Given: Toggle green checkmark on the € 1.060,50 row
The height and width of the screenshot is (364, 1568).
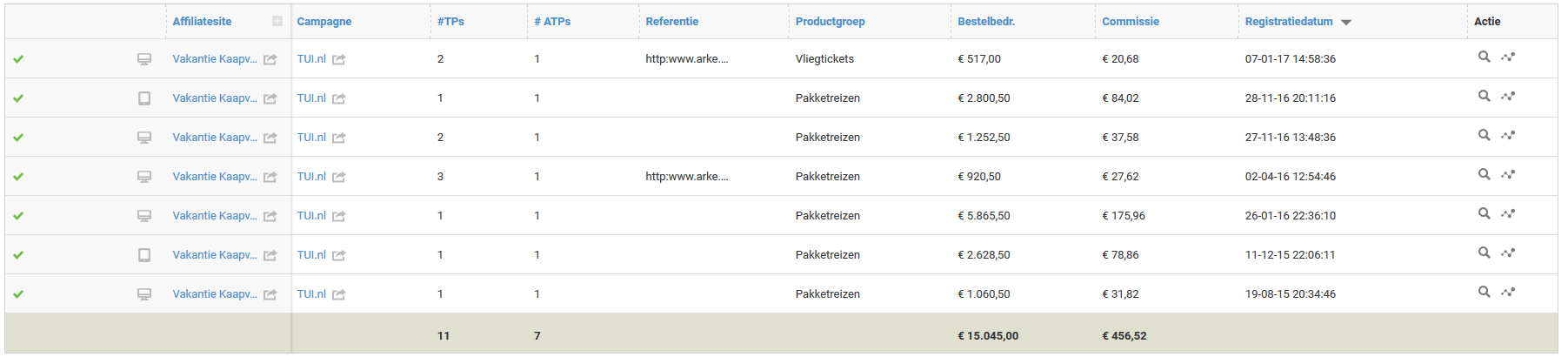Looking at the screenshot, I should 18,294.
